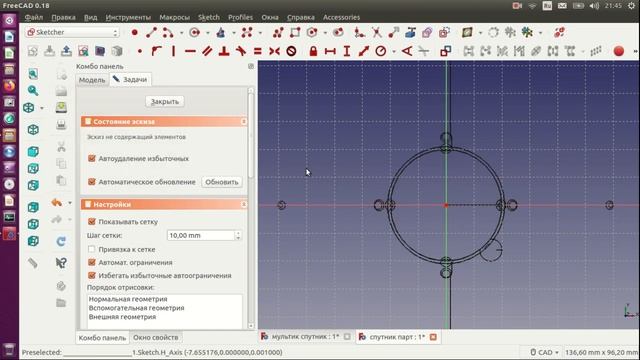The width and height of the screenshot is (640, 360).
Task: Open Firefox from the Ubuntu launcher
Action: point(9,86)
